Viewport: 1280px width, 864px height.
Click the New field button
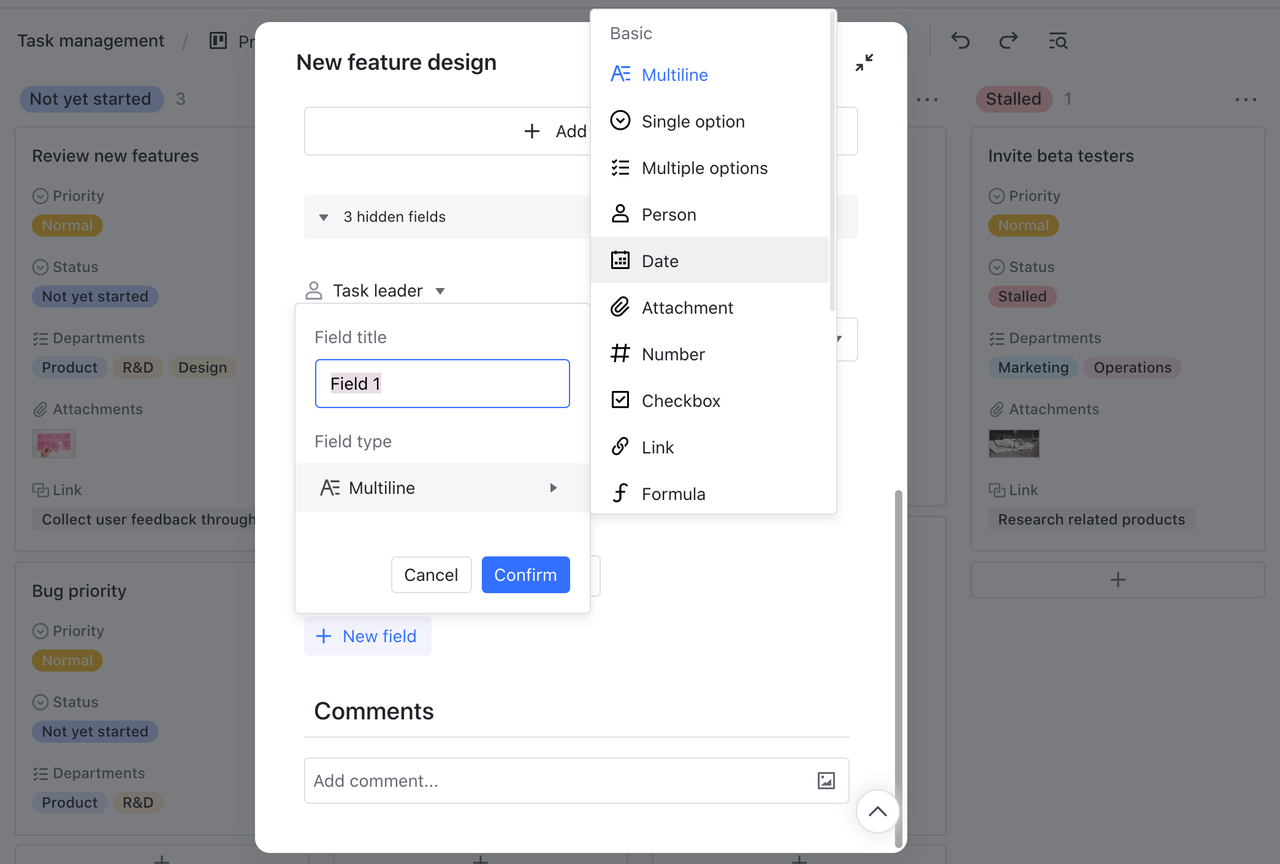(x=367, y=636)
